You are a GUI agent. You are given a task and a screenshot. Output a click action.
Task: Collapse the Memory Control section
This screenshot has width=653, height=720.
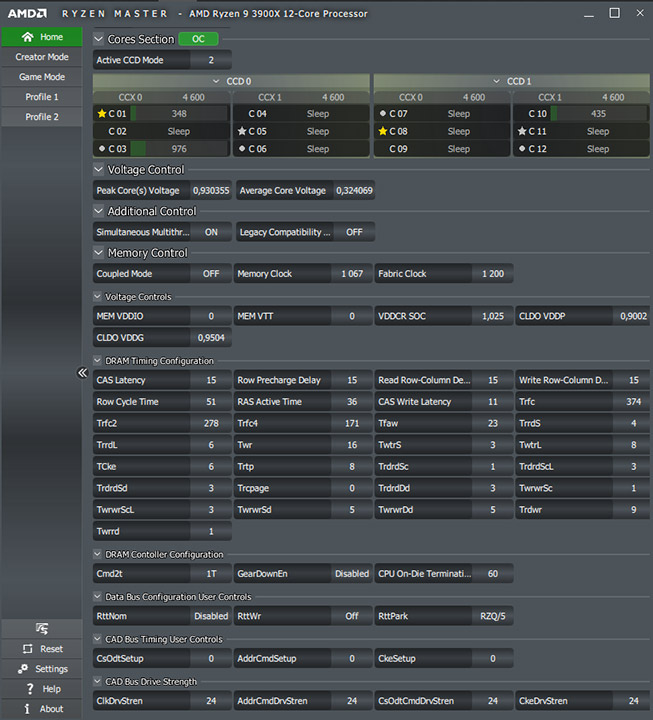(98, 253)
